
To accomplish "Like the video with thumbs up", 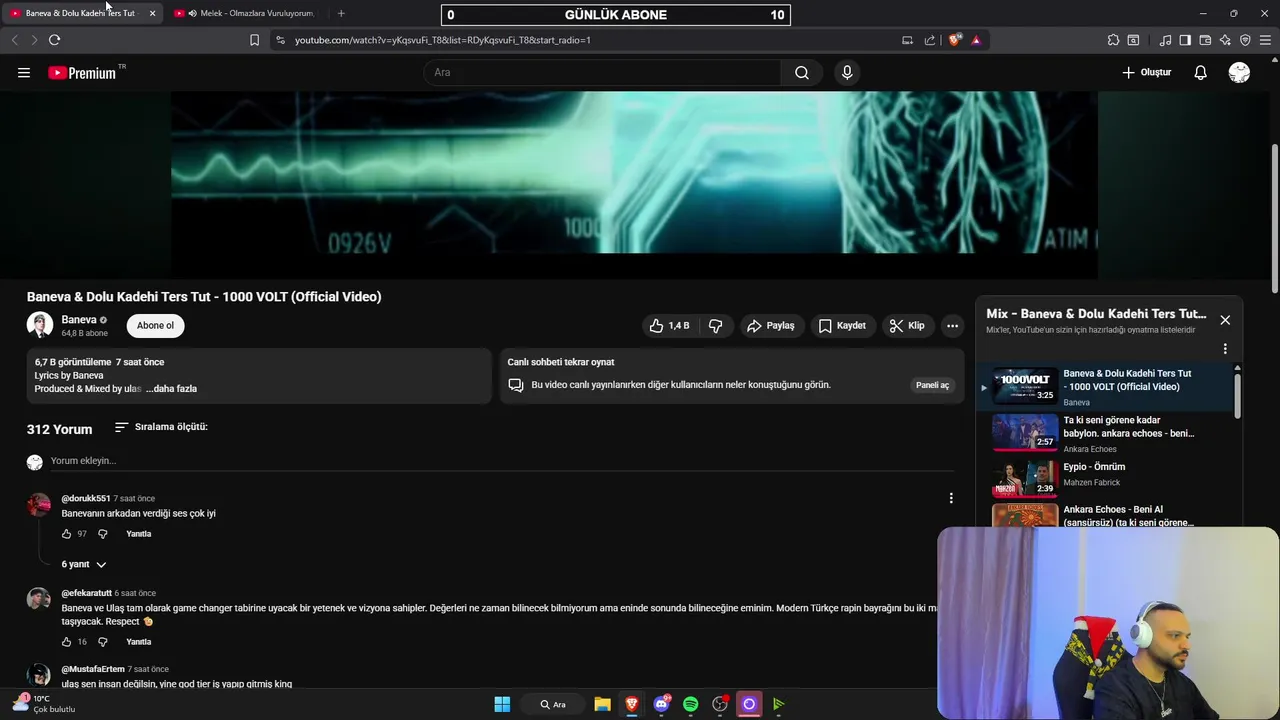I will tap(670, 326).
